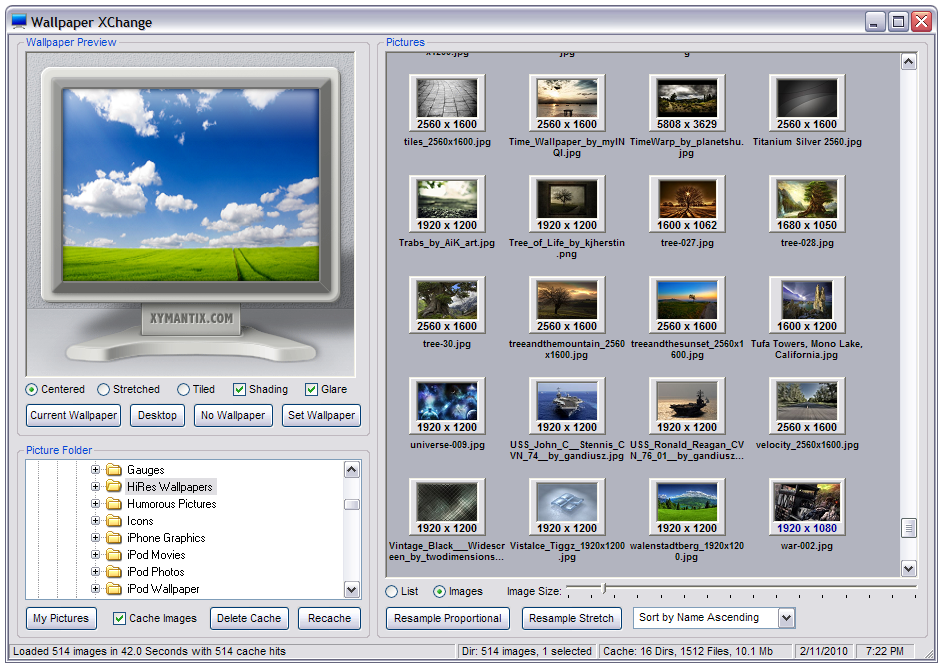Screen dimensions: 943x668
Task: Click the Wallpaper XChange title bar icon
Action: pos(19,22)
